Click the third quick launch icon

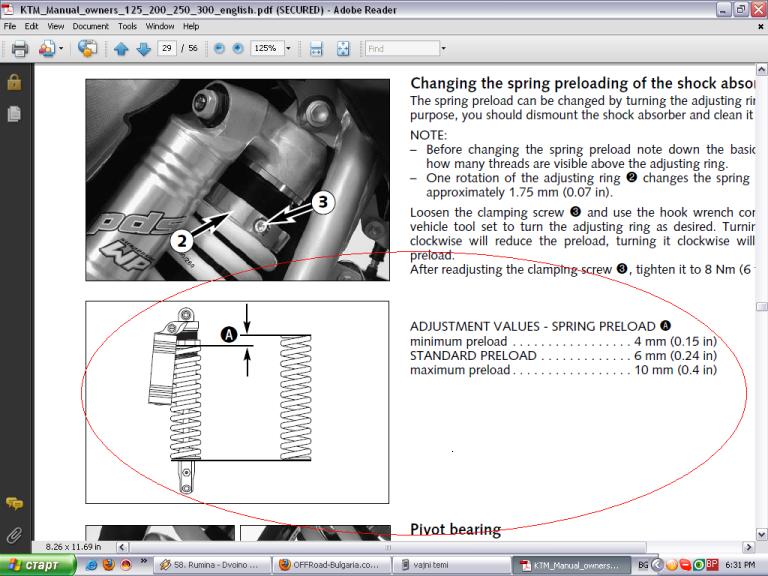point(126,565)
